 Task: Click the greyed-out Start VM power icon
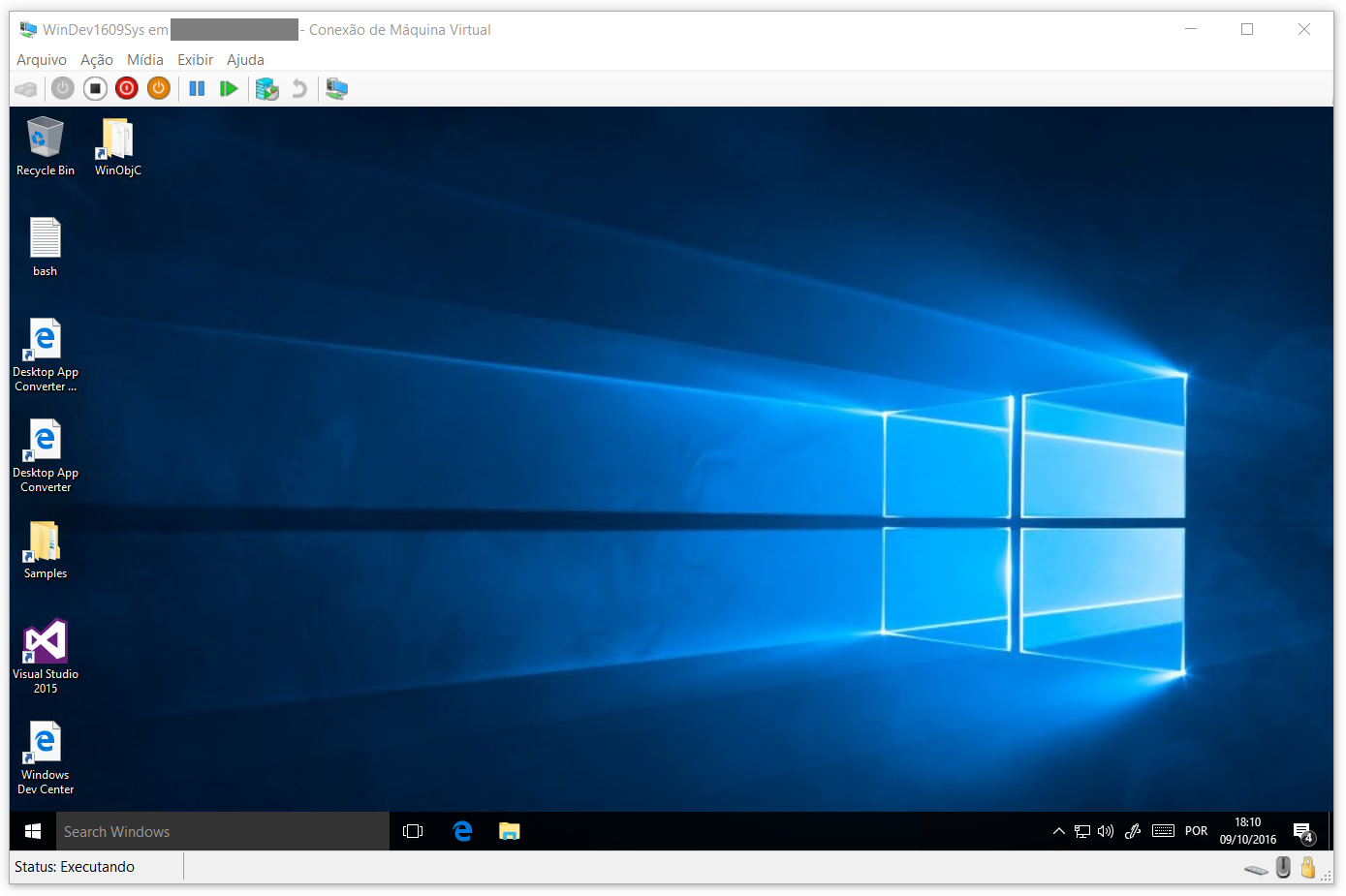click(x=63, y=88)
